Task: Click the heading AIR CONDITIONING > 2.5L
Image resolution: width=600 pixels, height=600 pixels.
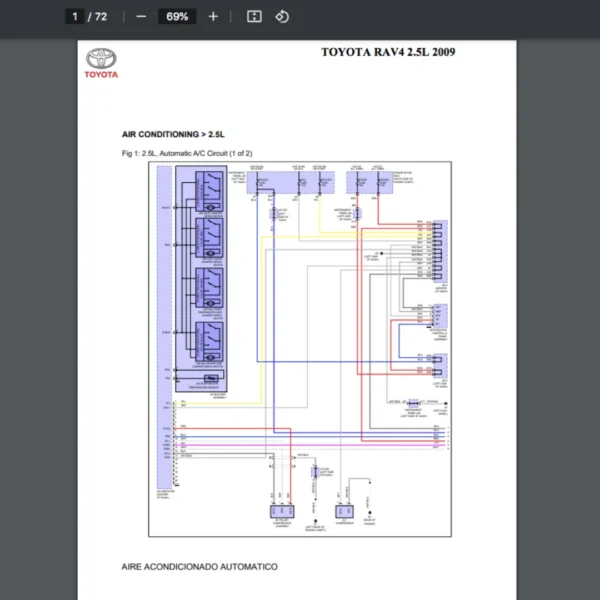Action: (173, 134)
